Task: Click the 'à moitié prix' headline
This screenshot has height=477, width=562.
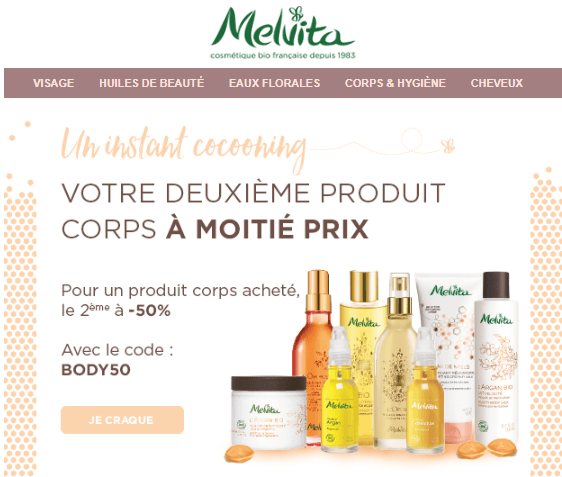Action: click(x=267, y=229)
